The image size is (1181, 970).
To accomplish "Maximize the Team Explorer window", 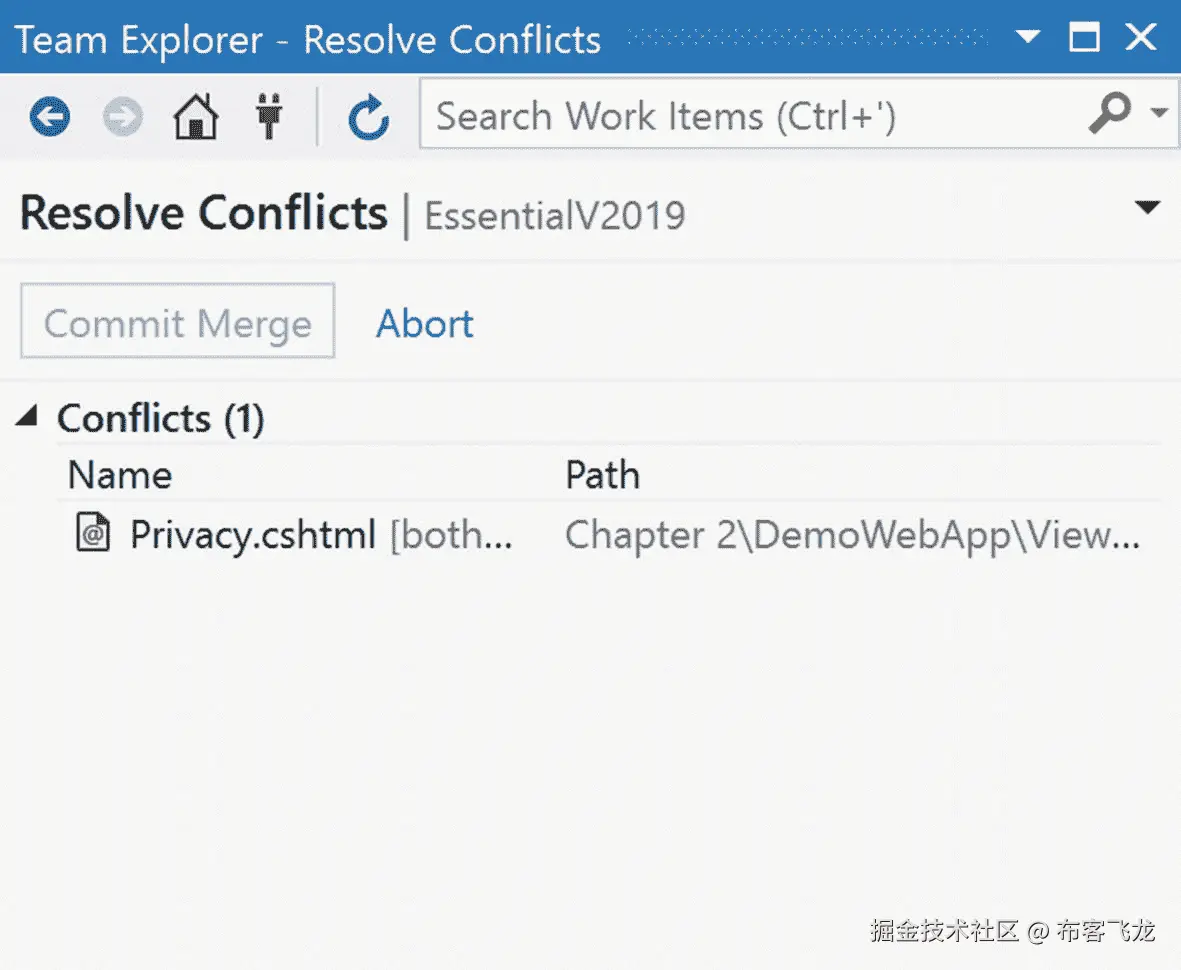I will click(x=1084, y=39).
